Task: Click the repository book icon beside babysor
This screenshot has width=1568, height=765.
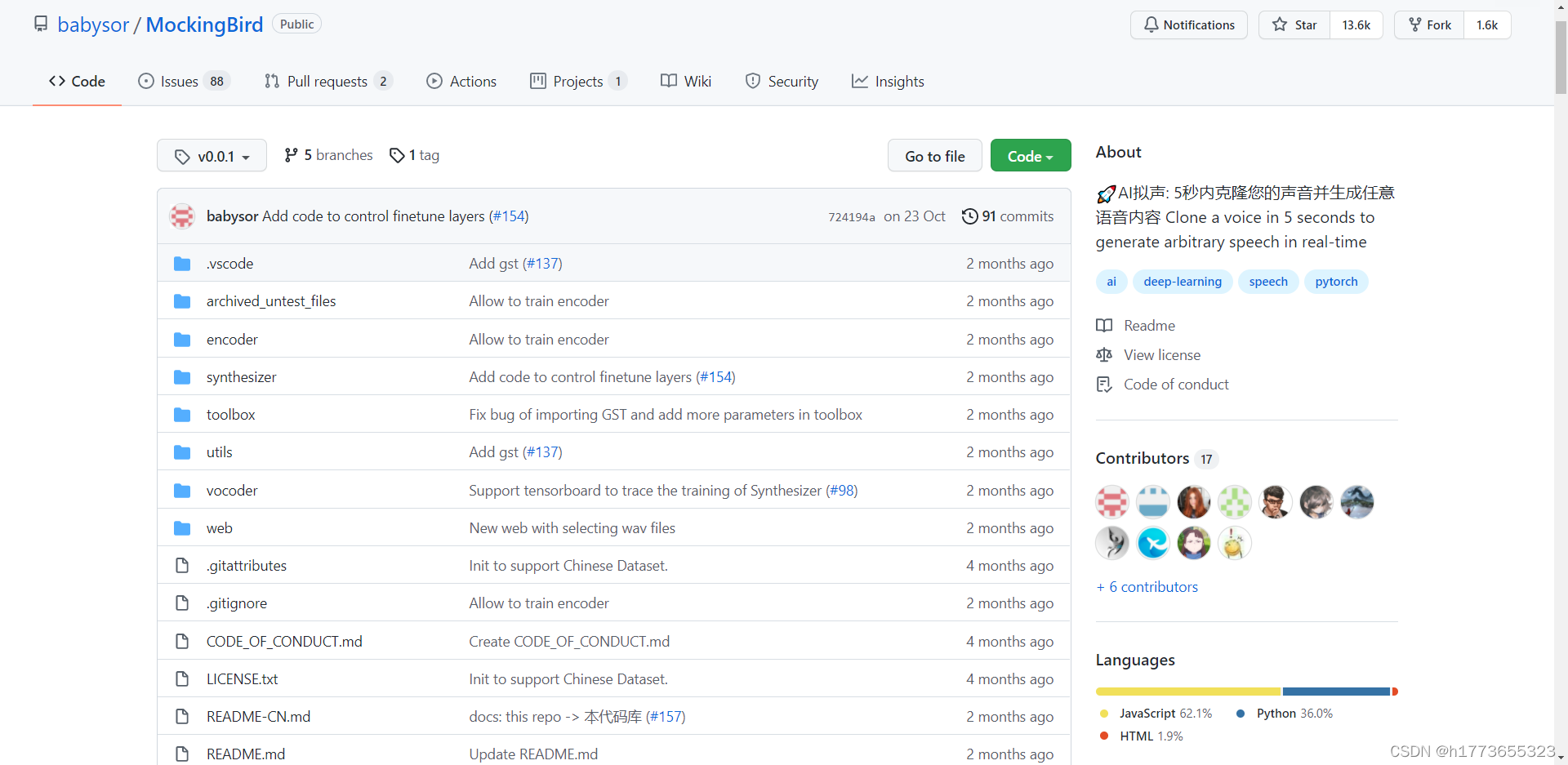Action: (41, 24)
